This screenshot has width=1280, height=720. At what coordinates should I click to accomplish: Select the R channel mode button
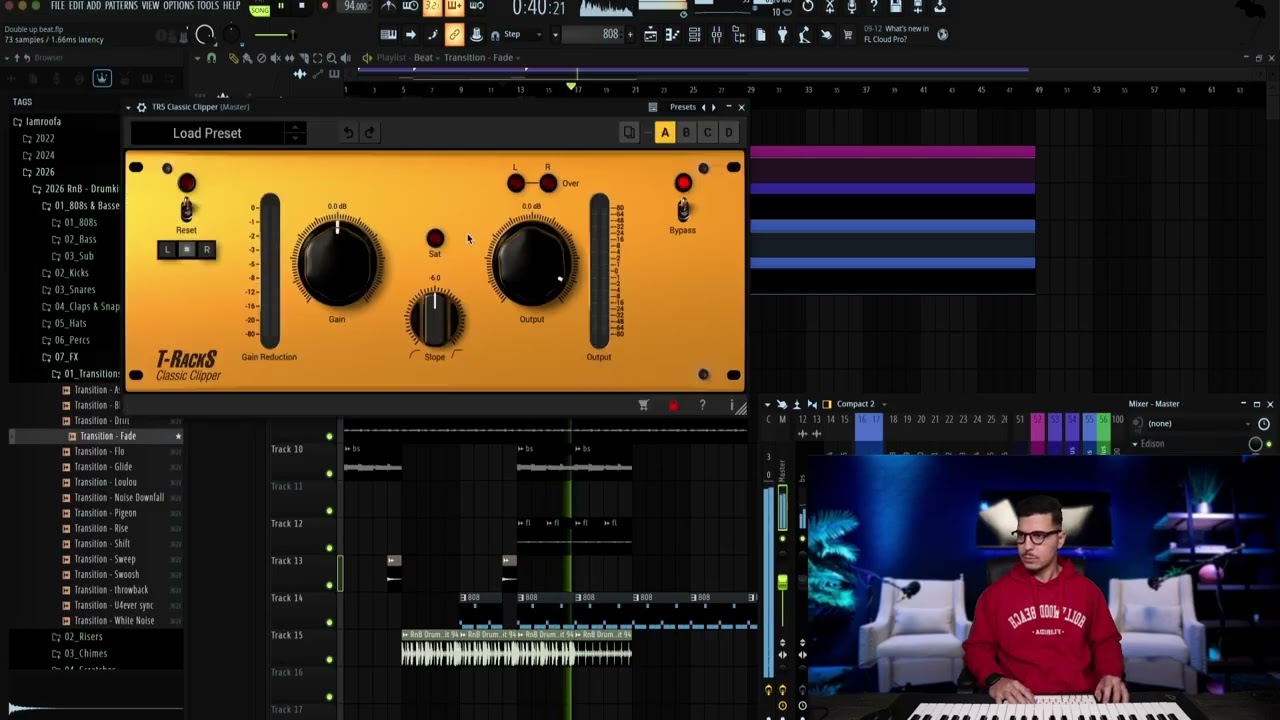coord(206,249)
